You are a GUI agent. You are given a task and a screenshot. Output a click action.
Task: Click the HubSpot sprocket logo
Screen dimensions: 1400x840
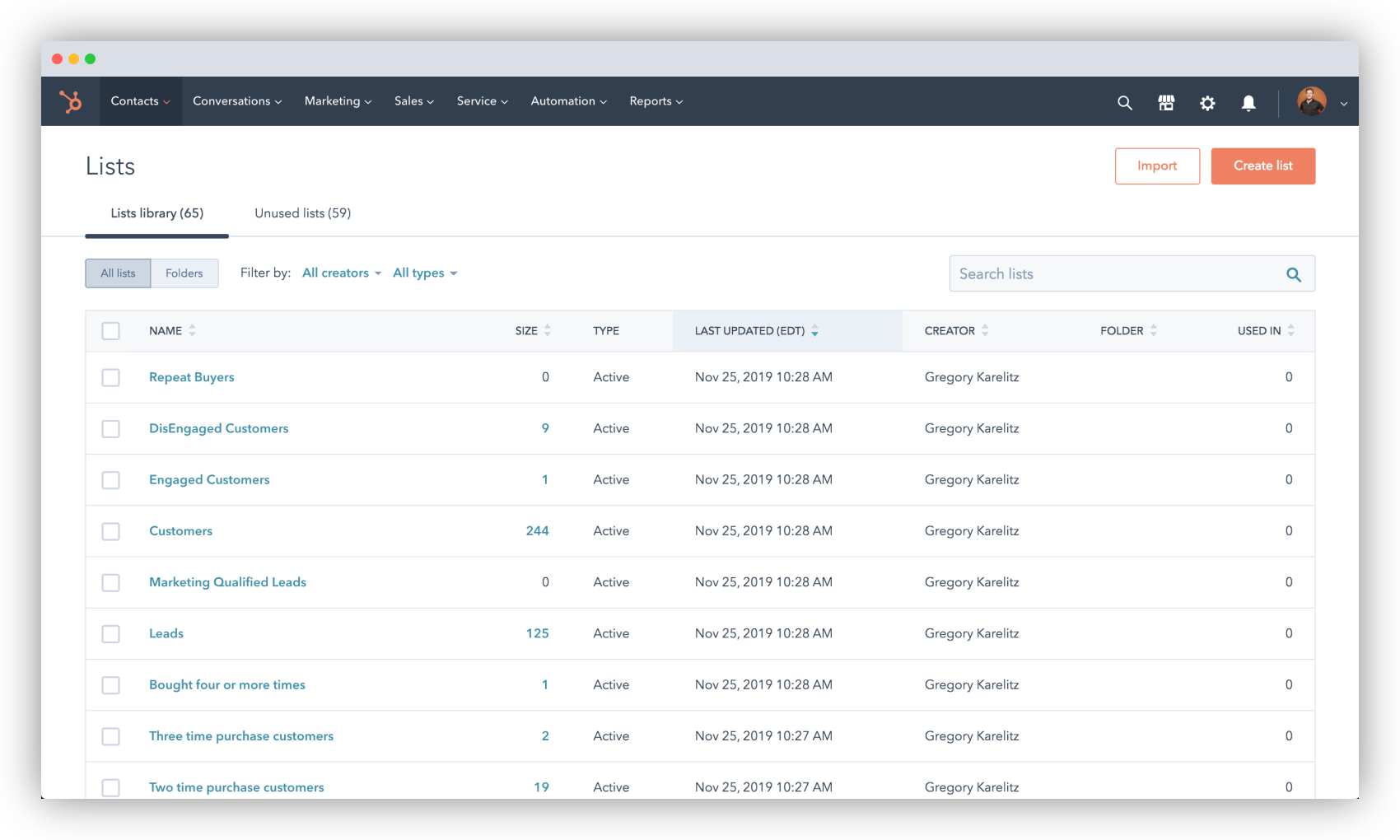point(71,101)
